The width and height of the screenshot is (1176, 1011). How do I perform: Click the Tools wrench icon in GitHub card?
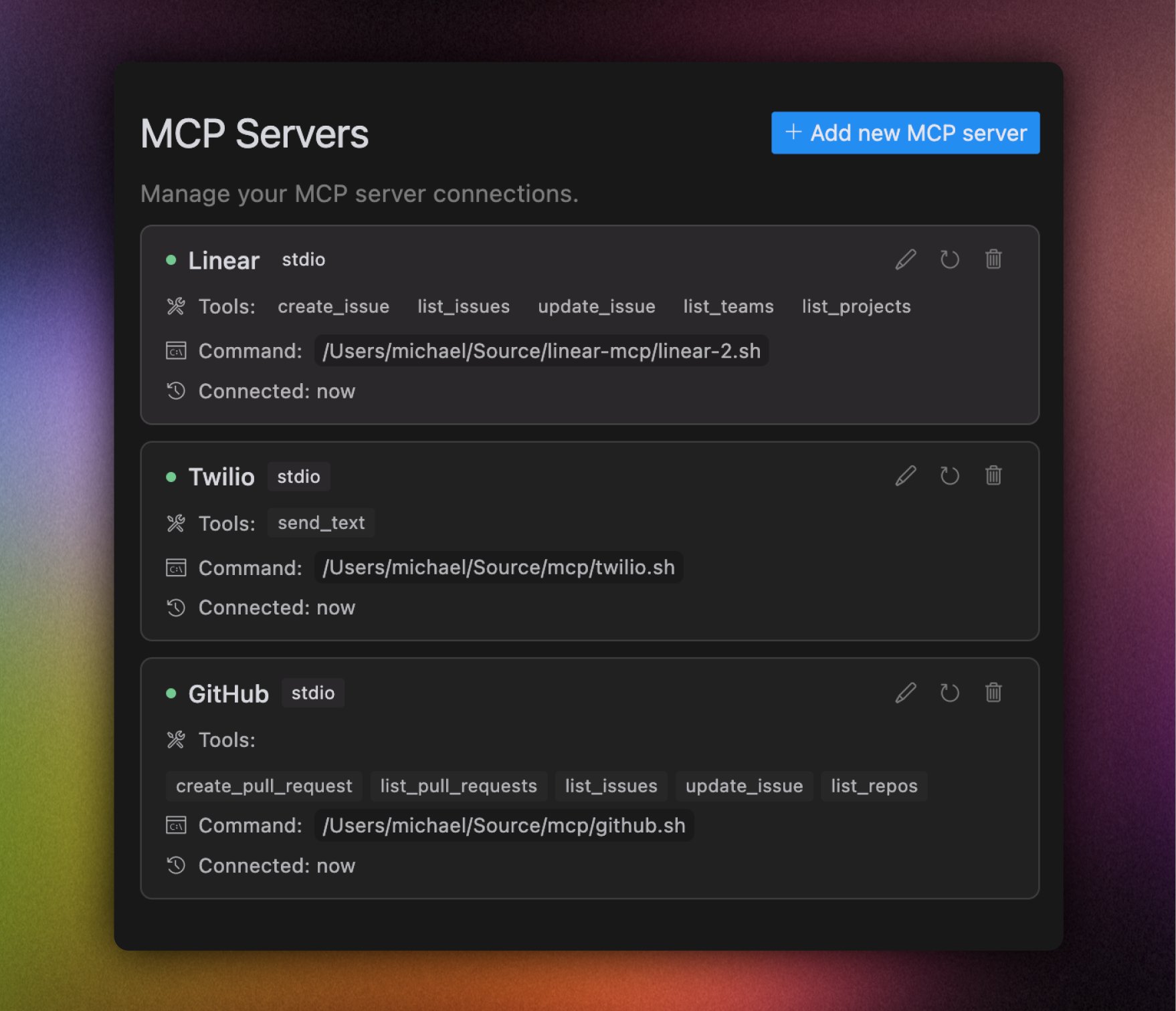click(x=176, y=740)
